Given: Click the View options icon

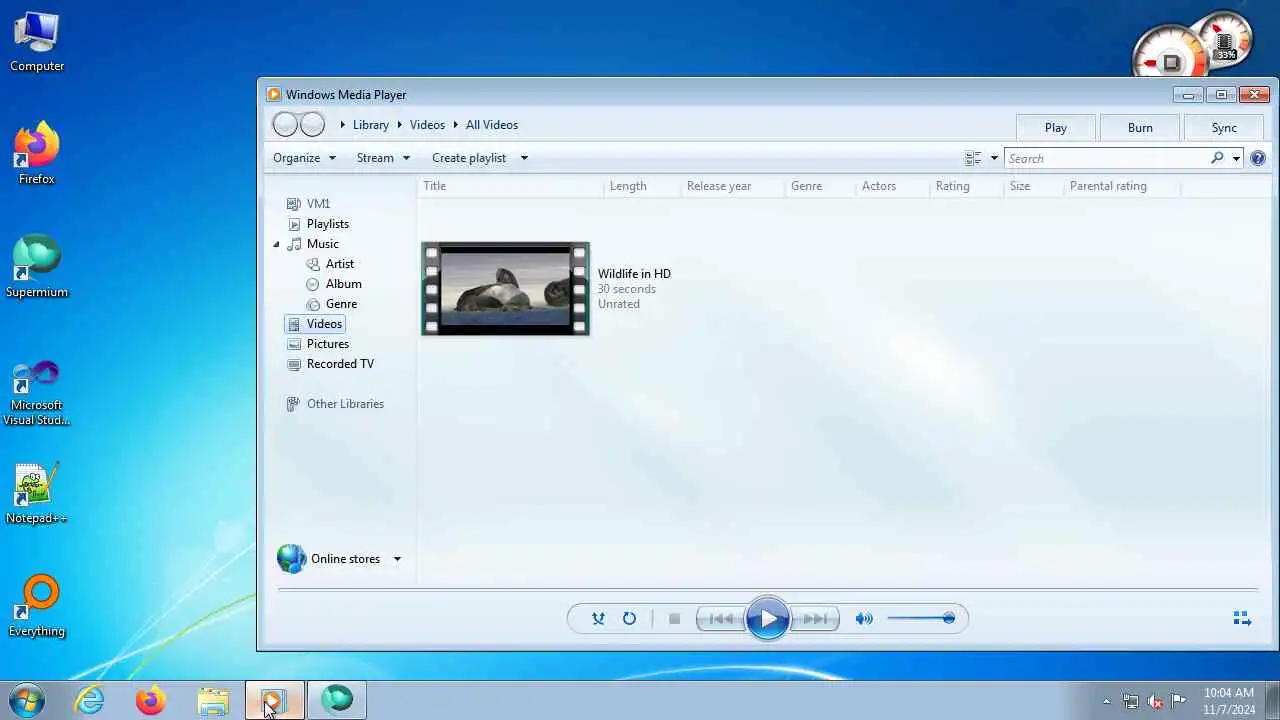Looking at the screenshot, I should pyautogui.click(x=972, y=158).
